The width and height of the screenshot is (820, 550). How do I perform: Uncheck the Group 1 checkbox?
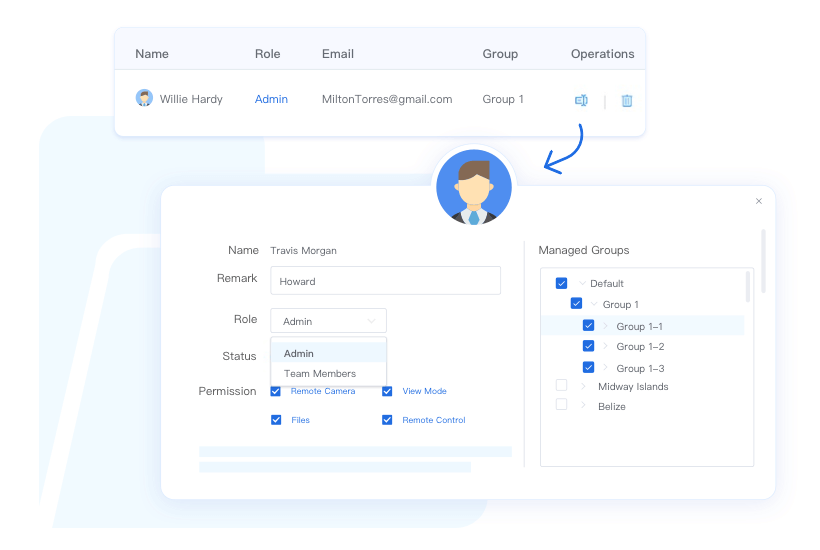[x=576, y=304]
